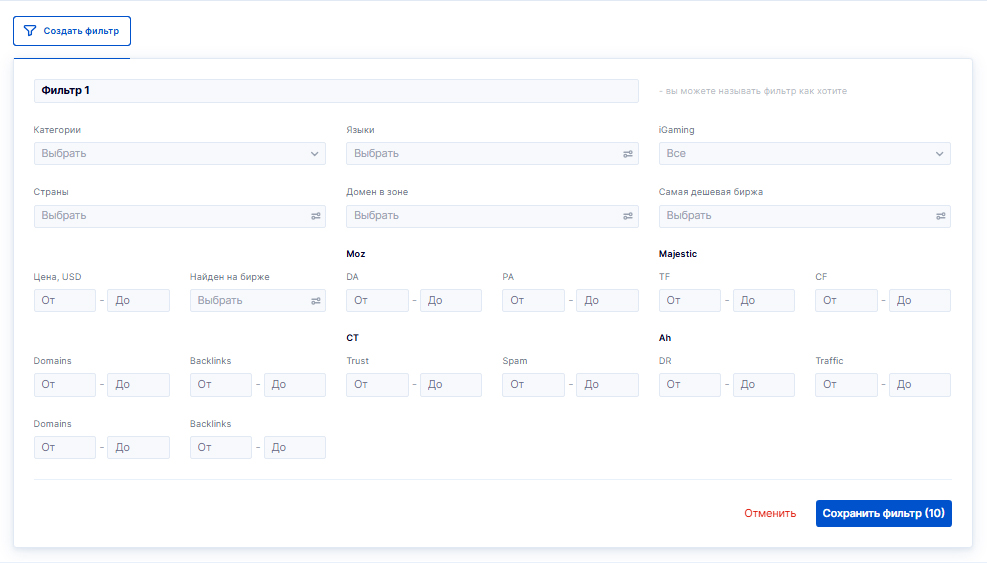Open the Категории dropdown
The height and width of the screenshot is (563, 987).
pos(179,154)
